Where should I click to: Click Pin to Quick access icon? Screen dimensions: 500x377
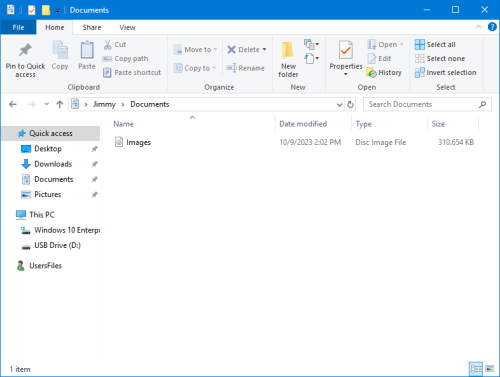click(25, 50)
